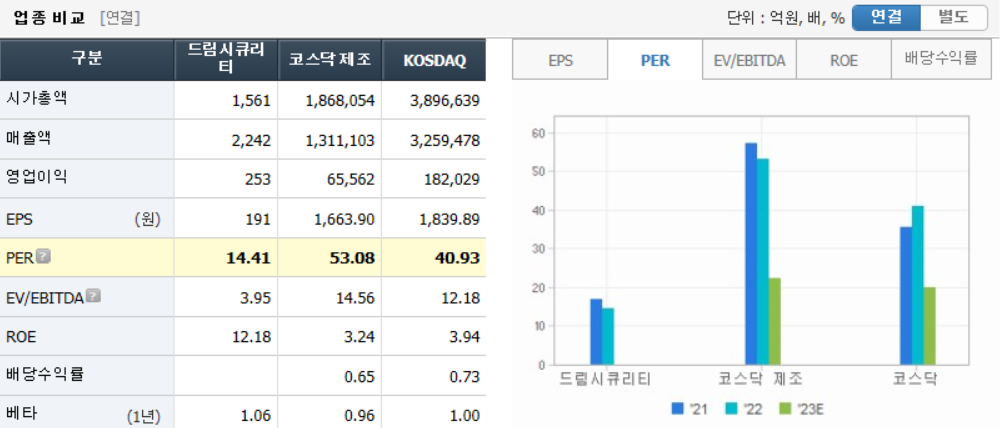Click the 드림시큐리티 chart axis label
1008x428 pixels.
tap(606, 379)
